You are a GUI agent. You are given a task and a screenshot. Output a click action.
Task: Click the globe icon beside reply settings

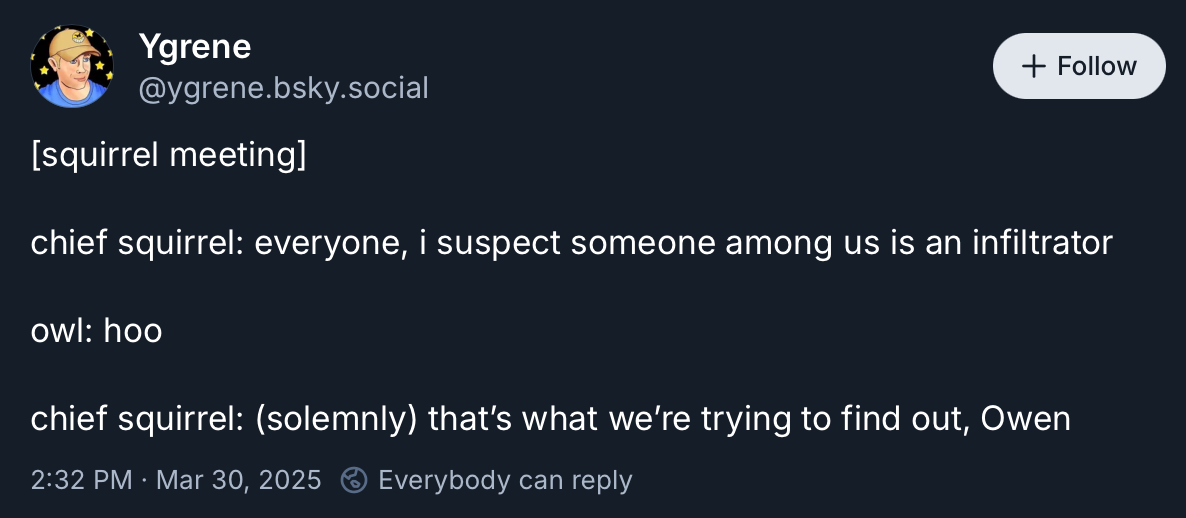coord(354,480)
